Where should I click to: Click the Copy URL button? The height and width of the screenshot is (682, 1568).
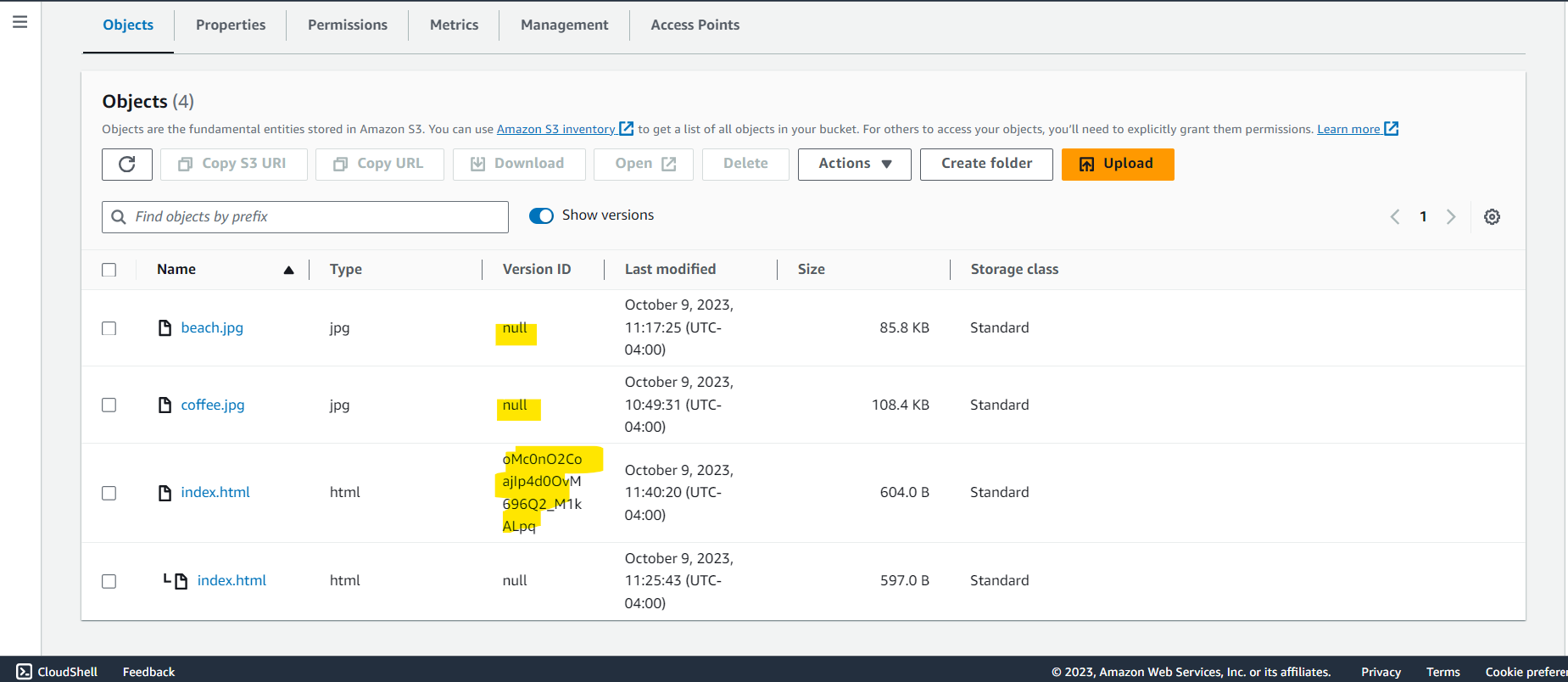380,165
